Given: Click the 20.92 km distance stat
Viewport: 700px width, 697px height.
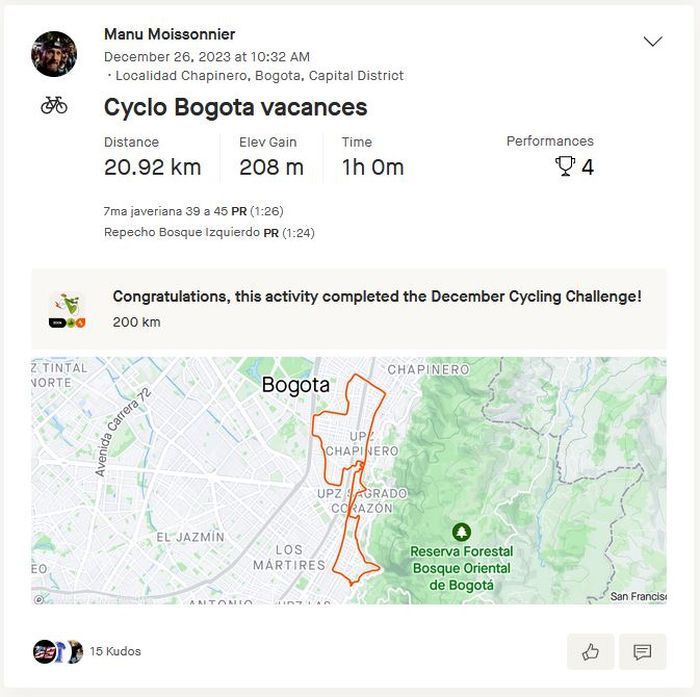Looking at the screenshot, I should tap(152, 167).
